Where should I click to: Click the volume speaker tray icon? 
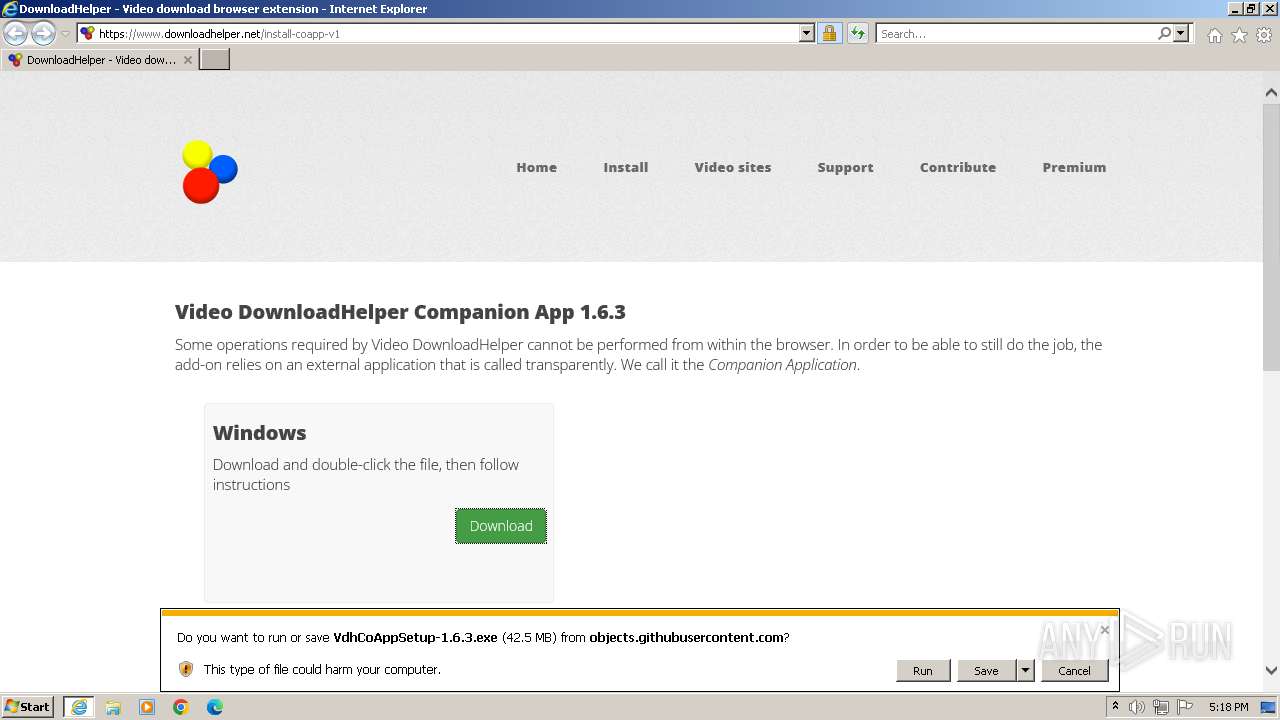(1137, 707)
